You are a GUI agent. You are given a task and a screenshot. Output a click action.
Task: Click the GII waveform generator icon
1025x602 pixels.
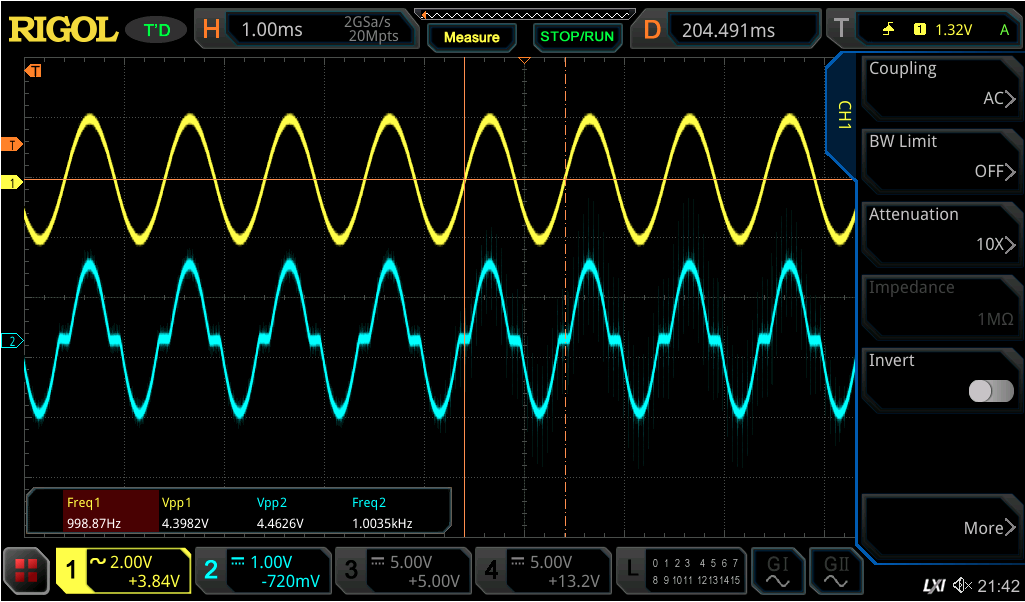coord(836,571)
